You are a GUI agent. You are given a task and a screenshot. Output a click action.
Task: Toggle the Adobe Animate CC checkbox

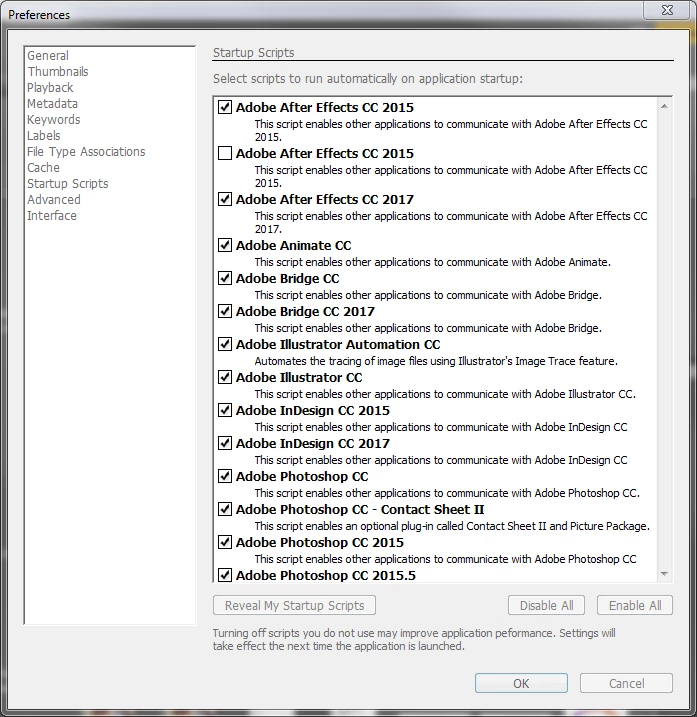(x=225, y=245)
